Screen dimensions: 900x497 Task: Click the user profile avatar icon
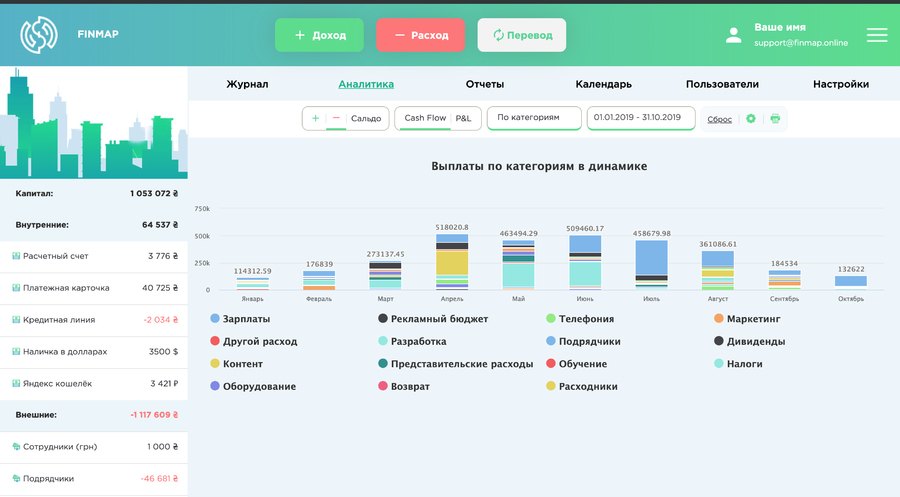(x=734, y=35)
